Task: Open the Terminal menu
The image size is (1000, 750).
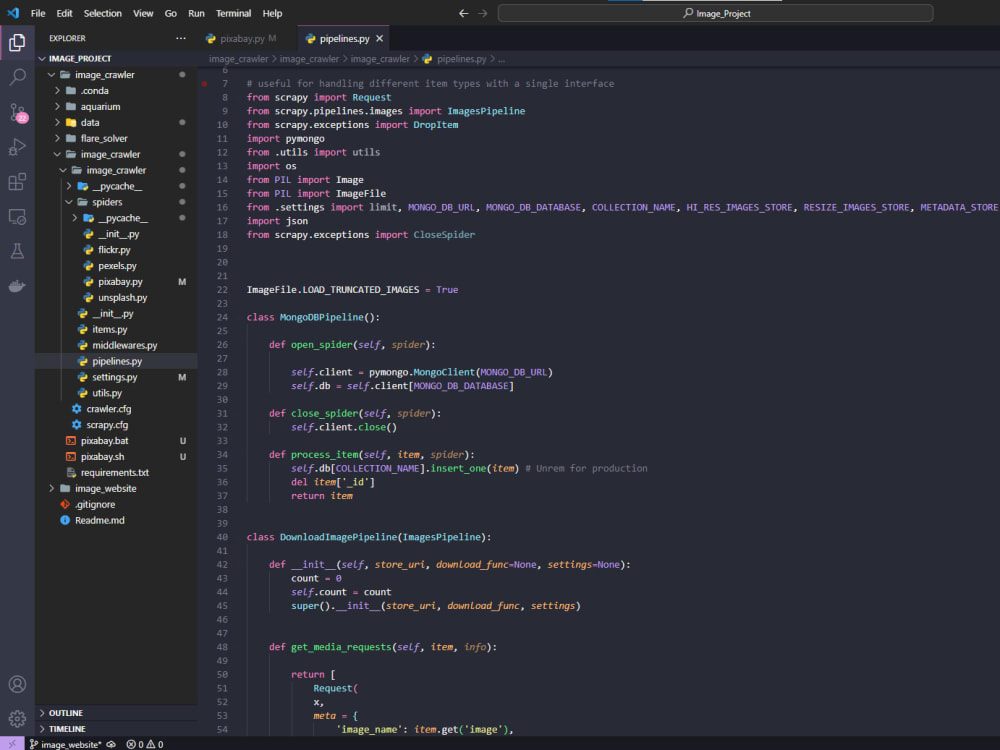Action: click(x=233, y=14)
